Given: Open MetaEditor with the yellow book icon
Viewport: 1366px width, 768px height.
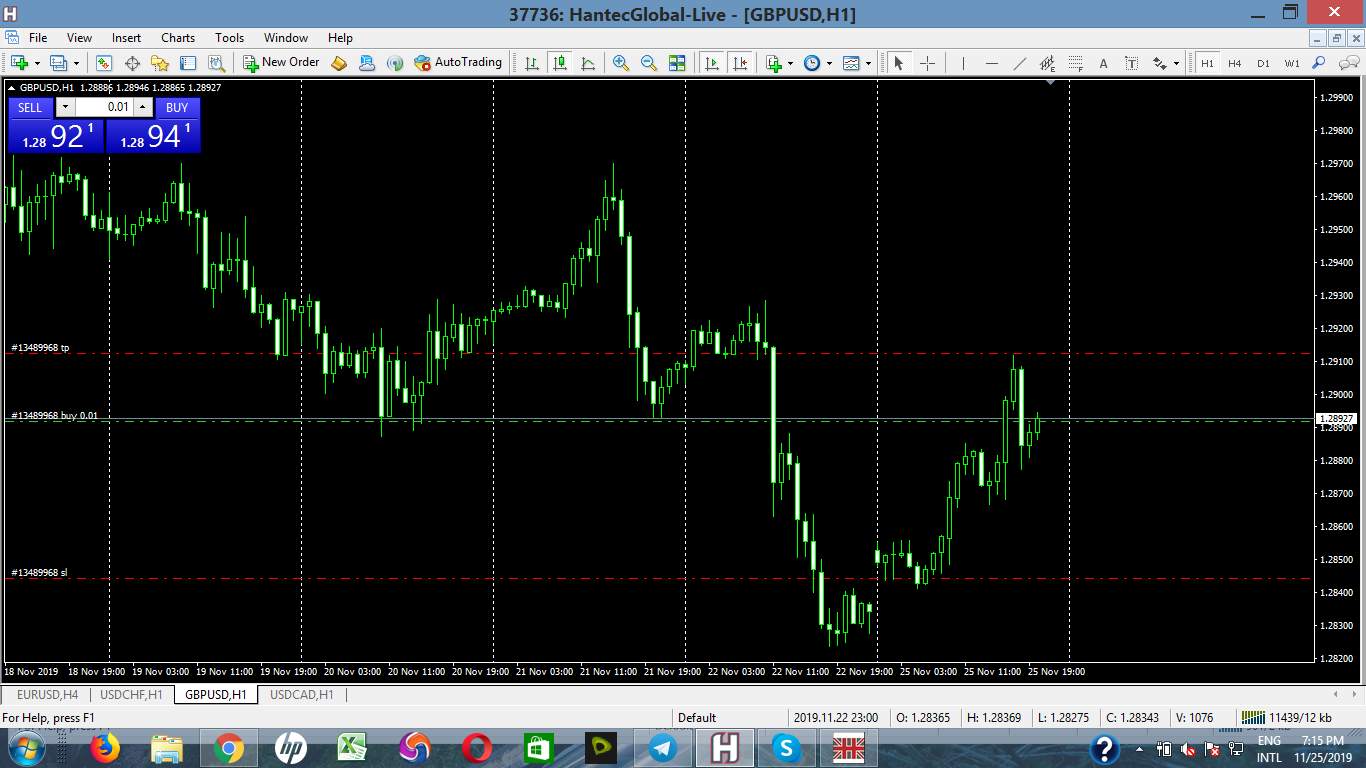Looking at the screenshot, I should (339, 63).
